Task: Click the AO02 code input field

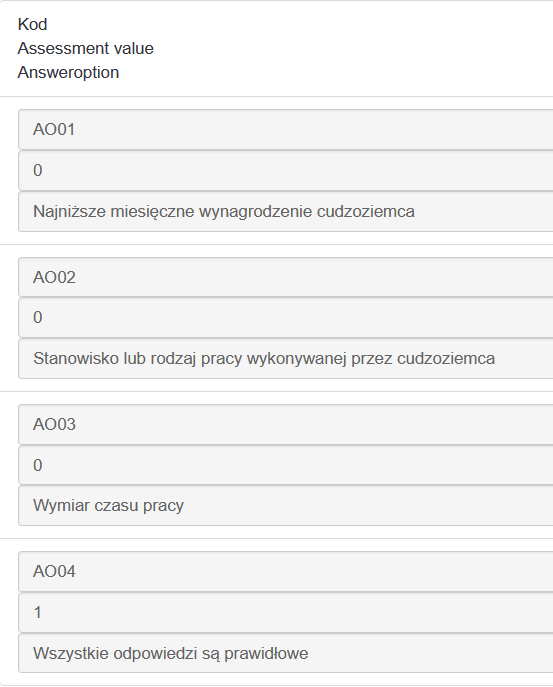Action: click(x=286, y=277)
